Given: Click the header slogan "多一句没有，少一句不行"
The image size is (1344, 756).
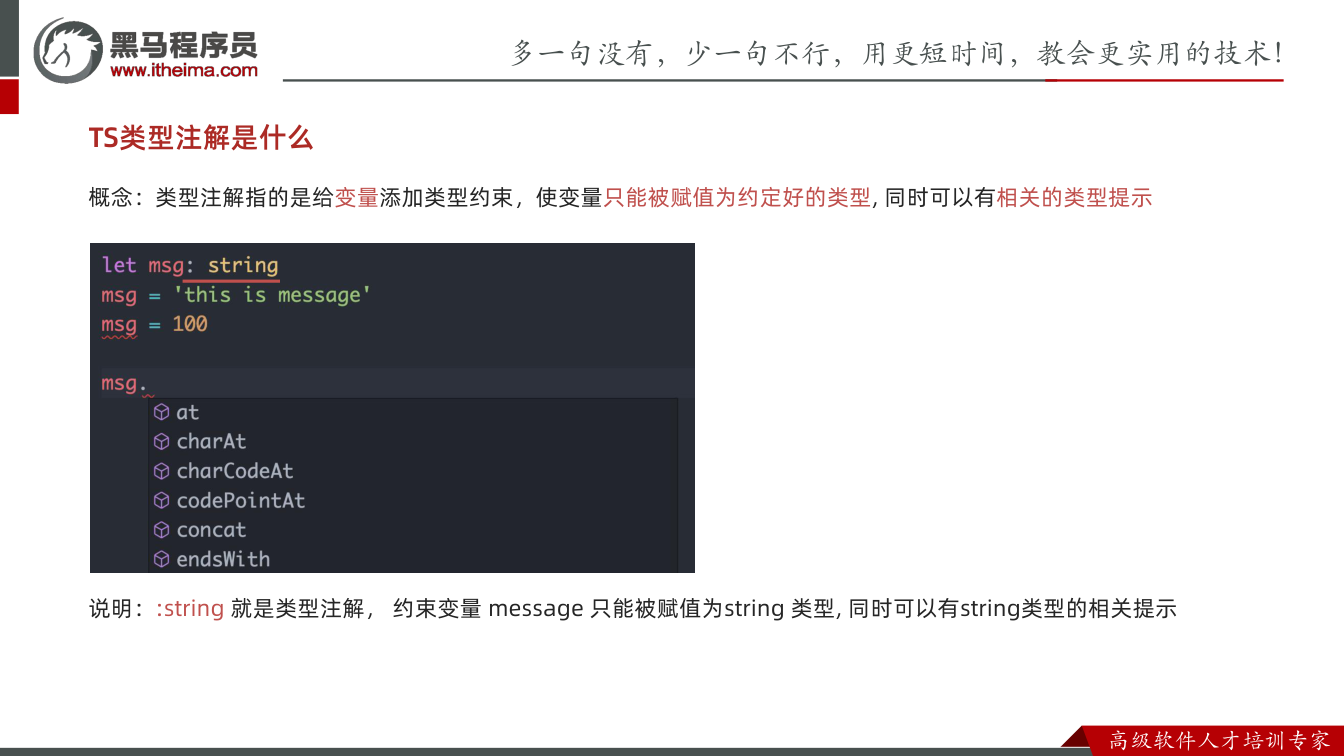Looking at the screenshot, I should (673, 53).
